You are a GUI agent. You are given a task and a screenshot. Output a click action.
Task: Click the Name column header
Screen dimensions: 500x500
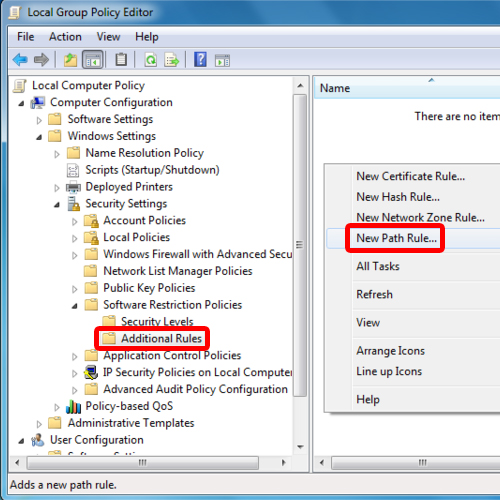pyautogui.click(x=407, y=88)
